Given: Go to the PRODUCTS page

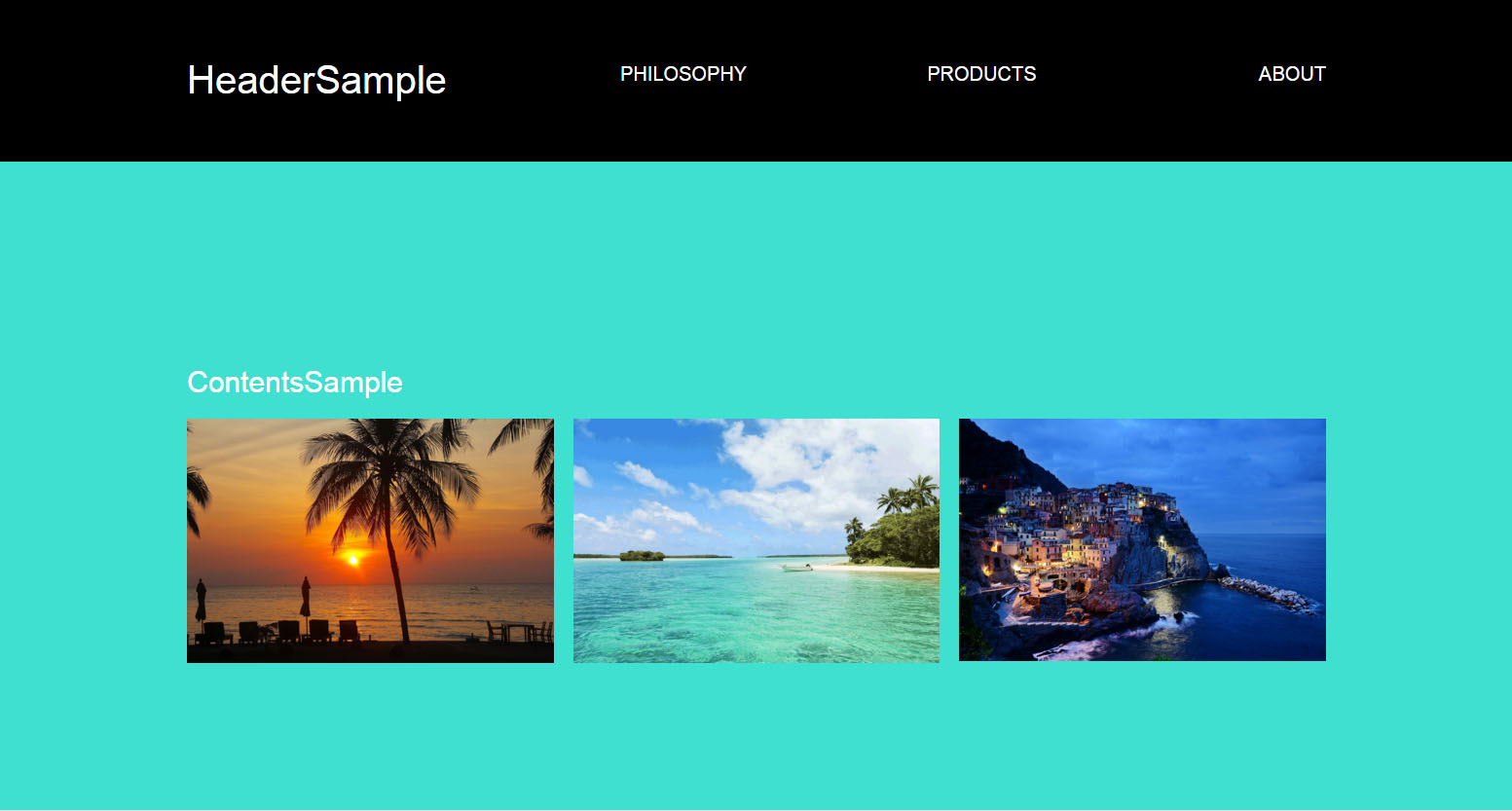Looking at the screenshot, I should coord(981,74).
